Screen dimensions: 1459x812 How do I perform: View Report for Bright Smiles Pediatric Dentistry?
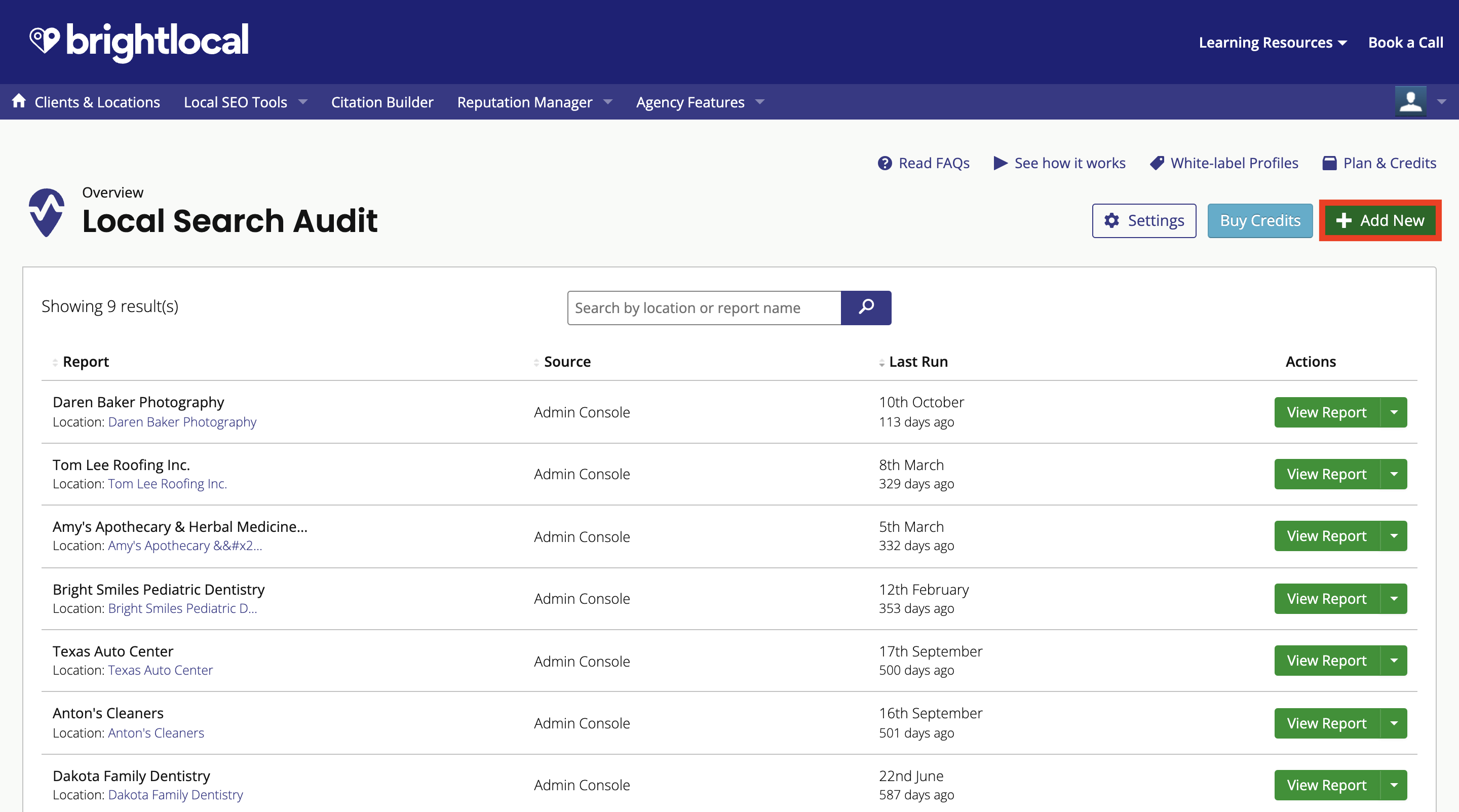[1326, 599]
